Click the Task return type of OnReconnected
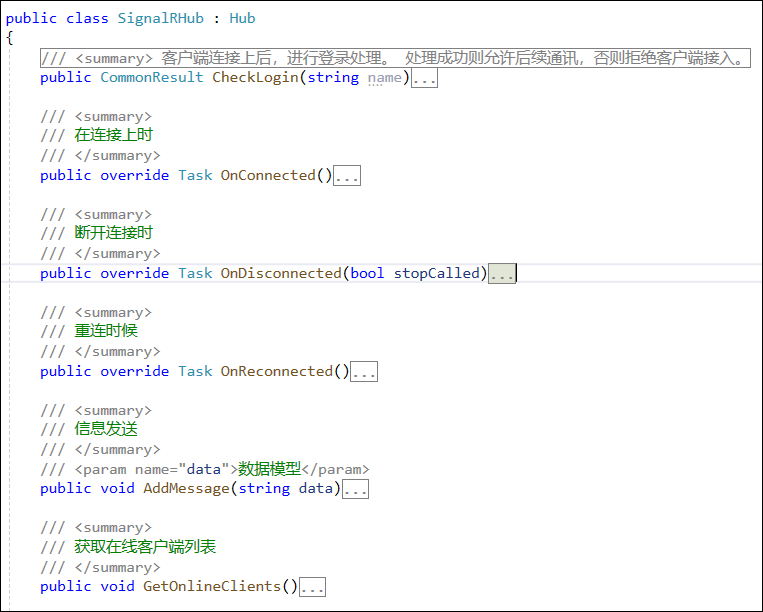This screenshot has height=612, width=763. click(195, 371)
